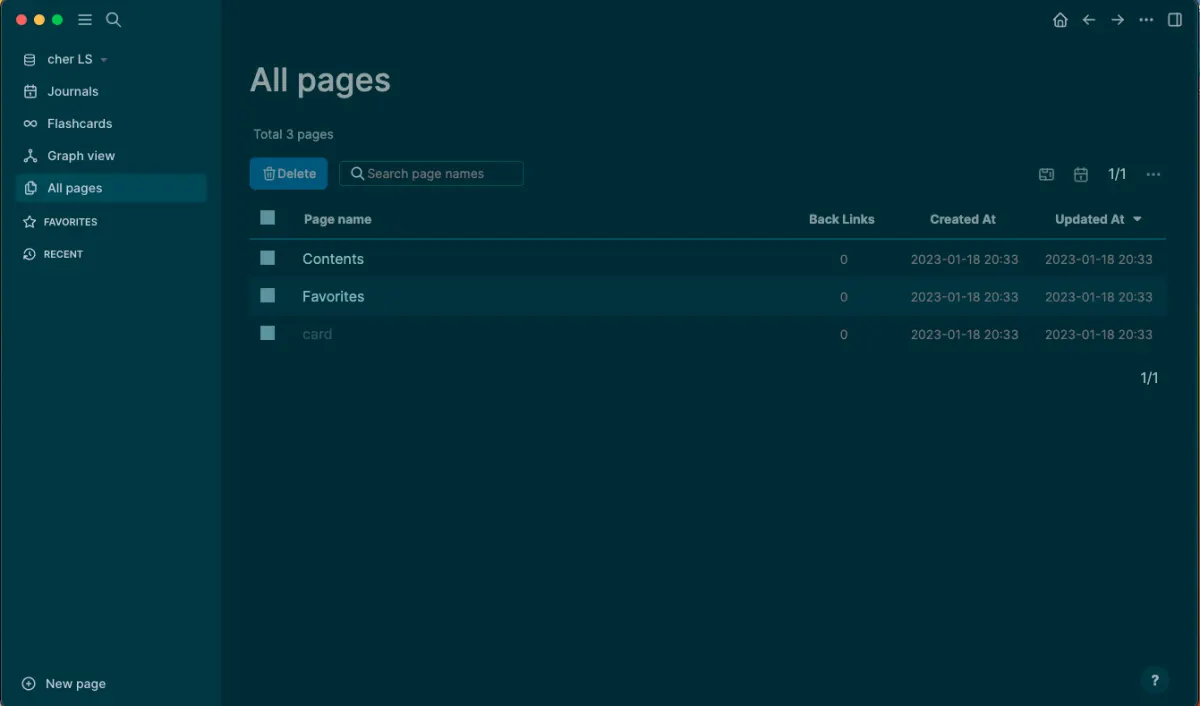Toggle the left sidebar hamburger menu

pos(85,20)
